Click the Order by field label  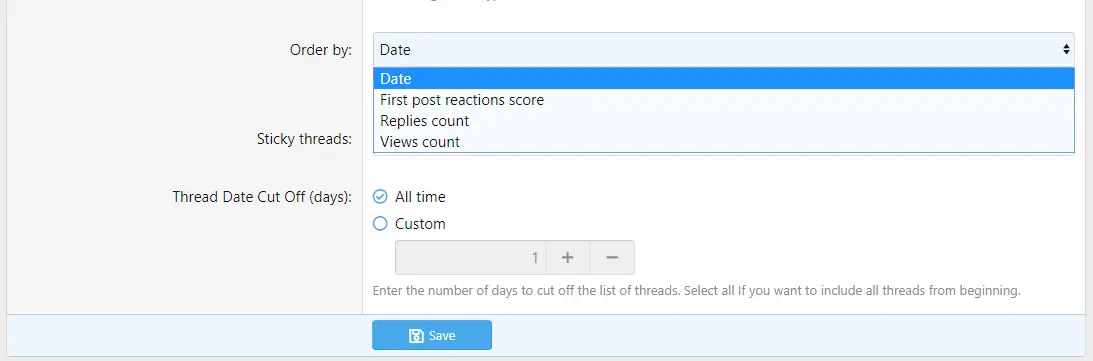[x=321, y=49]
